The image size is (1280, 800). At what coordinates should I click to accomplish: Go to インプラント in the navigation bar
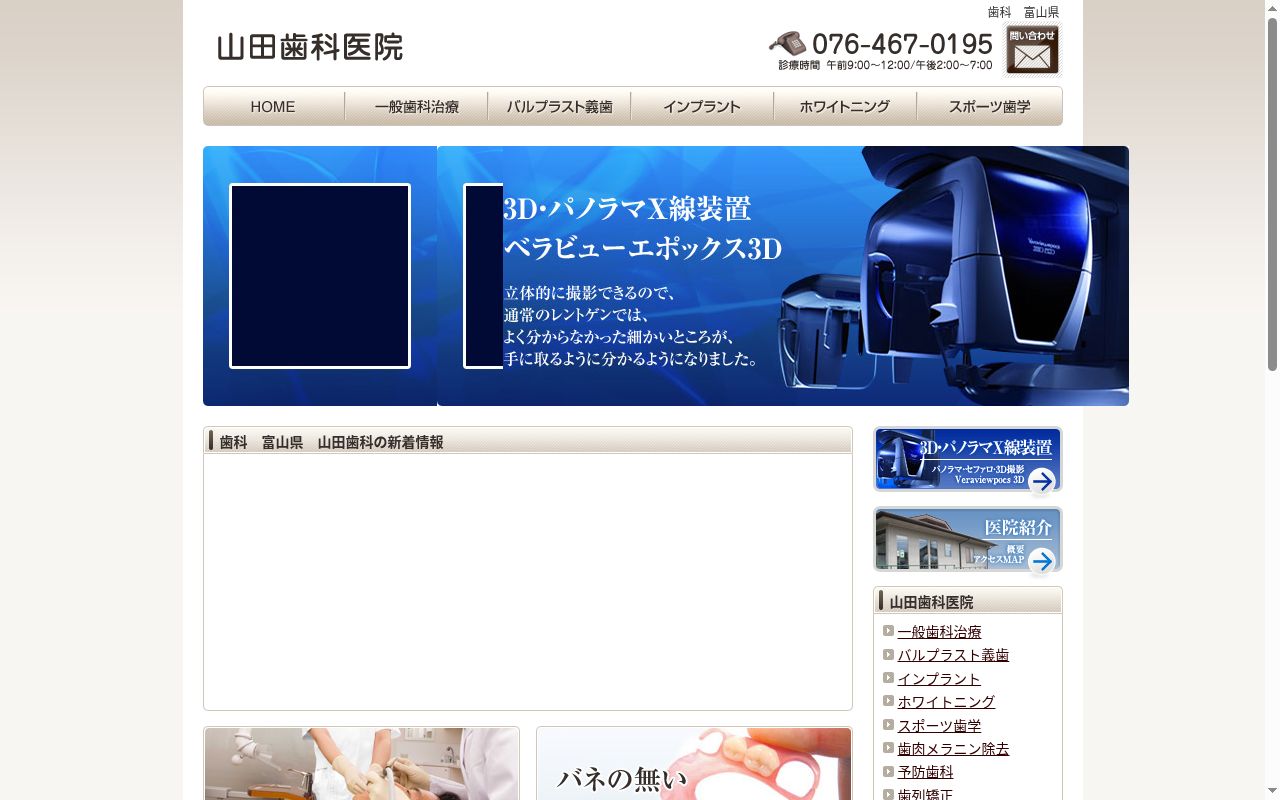pyautogui.click(x=702, y=106)
